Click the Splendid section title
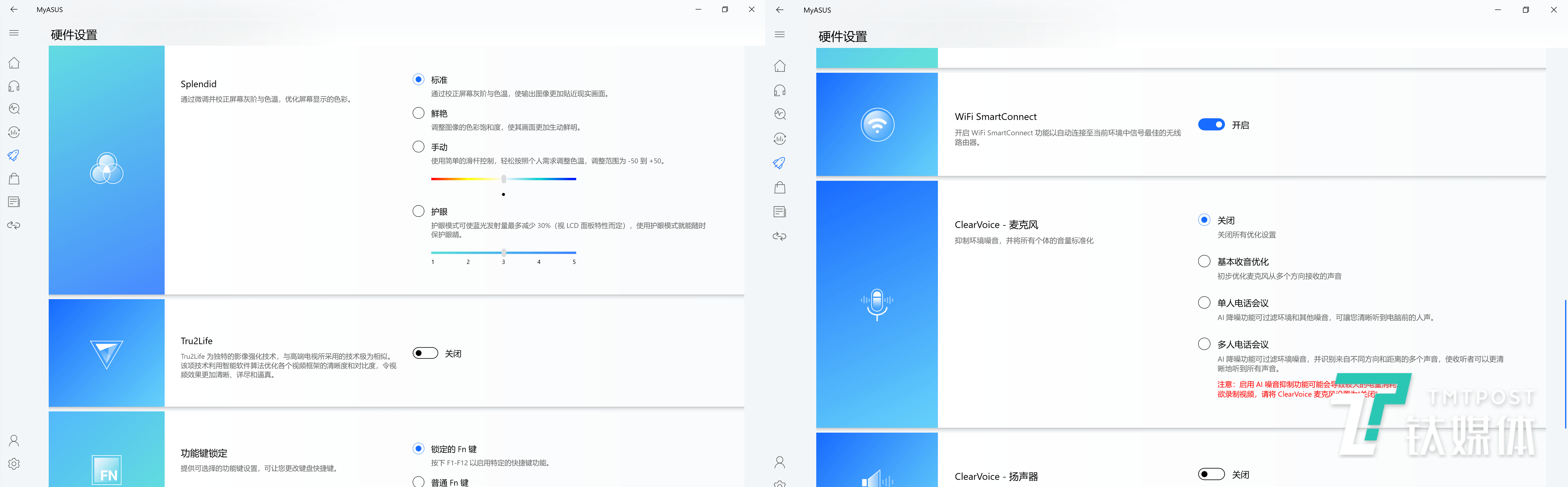 point(198,84)
